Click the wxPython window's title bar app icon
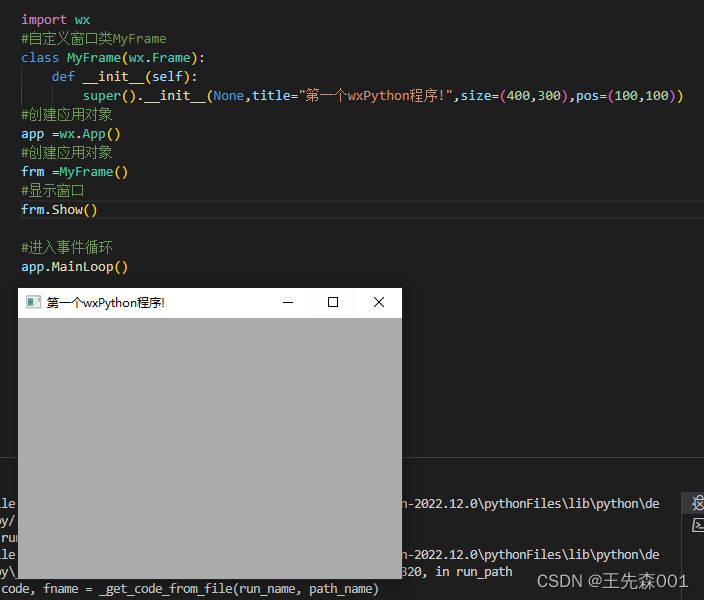 (x=34, y=302)
